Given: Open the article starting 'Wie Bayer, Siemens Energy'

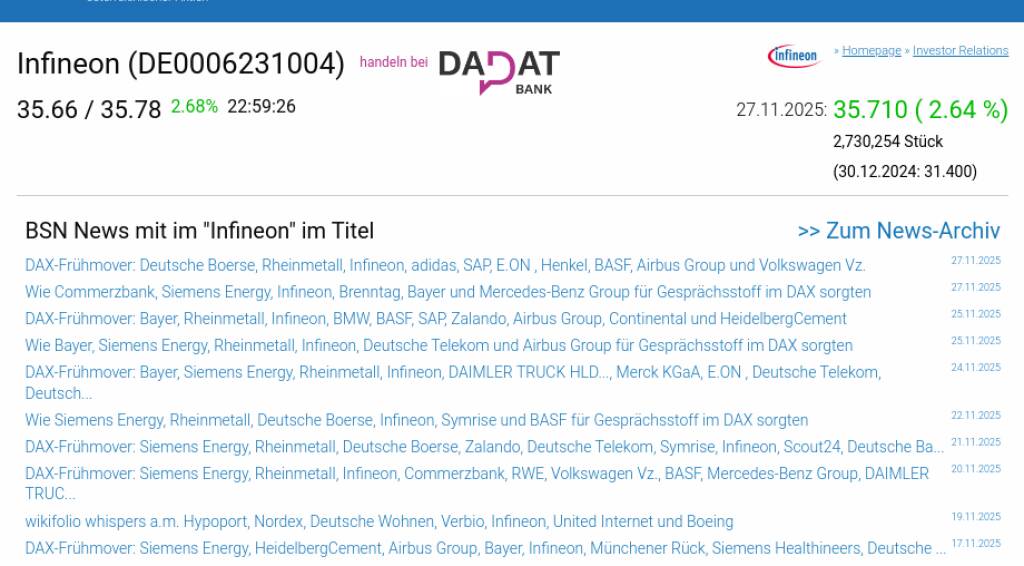Looking at the screenshot, I should [x=438, y=346].
